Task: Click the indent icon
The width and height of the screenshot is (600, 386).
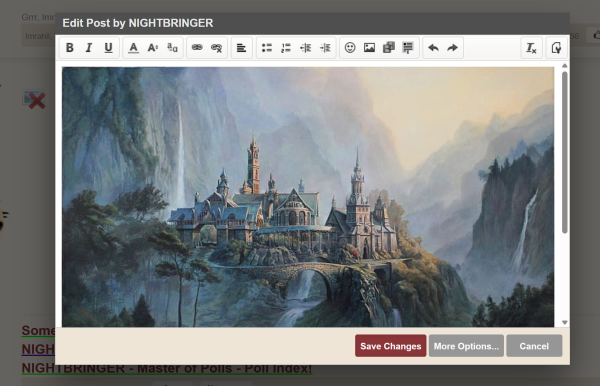Action: pyautogui.click(x=325, y=48)
